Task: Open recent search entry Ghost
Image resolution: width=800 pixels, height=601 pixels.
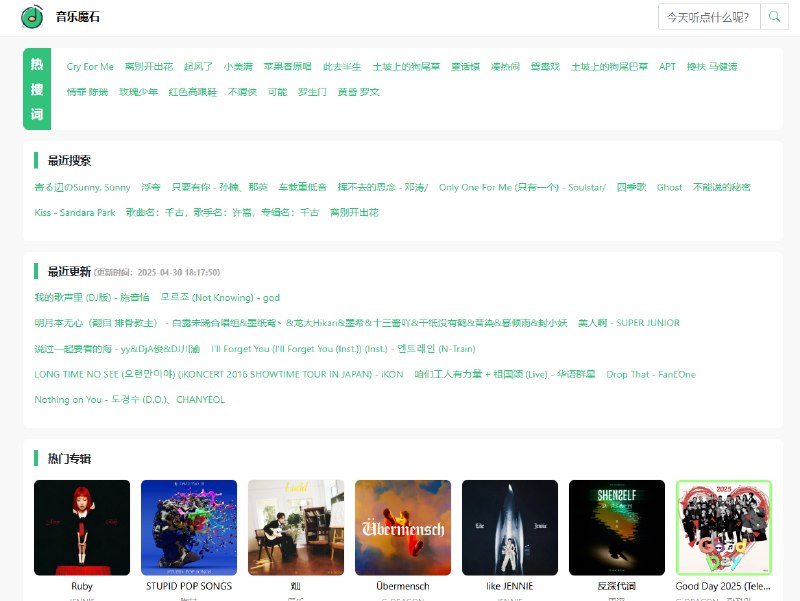Action: click(x=669, y=187)
